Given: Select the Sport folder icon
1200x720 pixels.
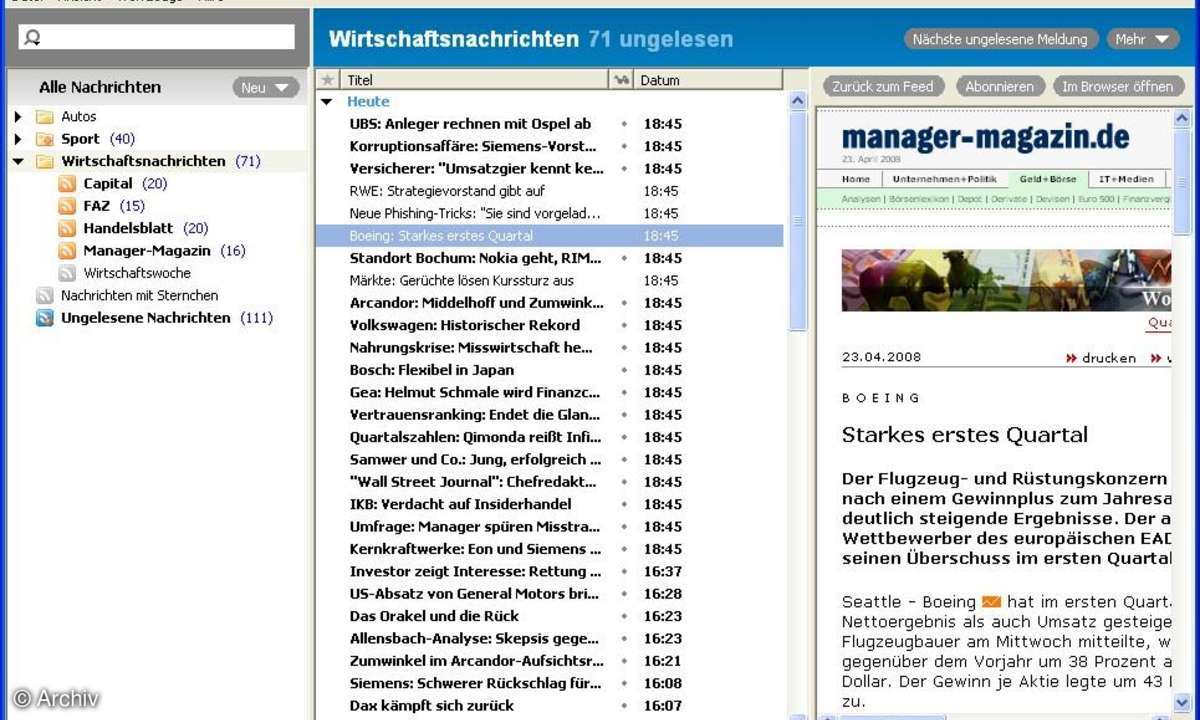Looking at the screenshot, I should point(44,139).
